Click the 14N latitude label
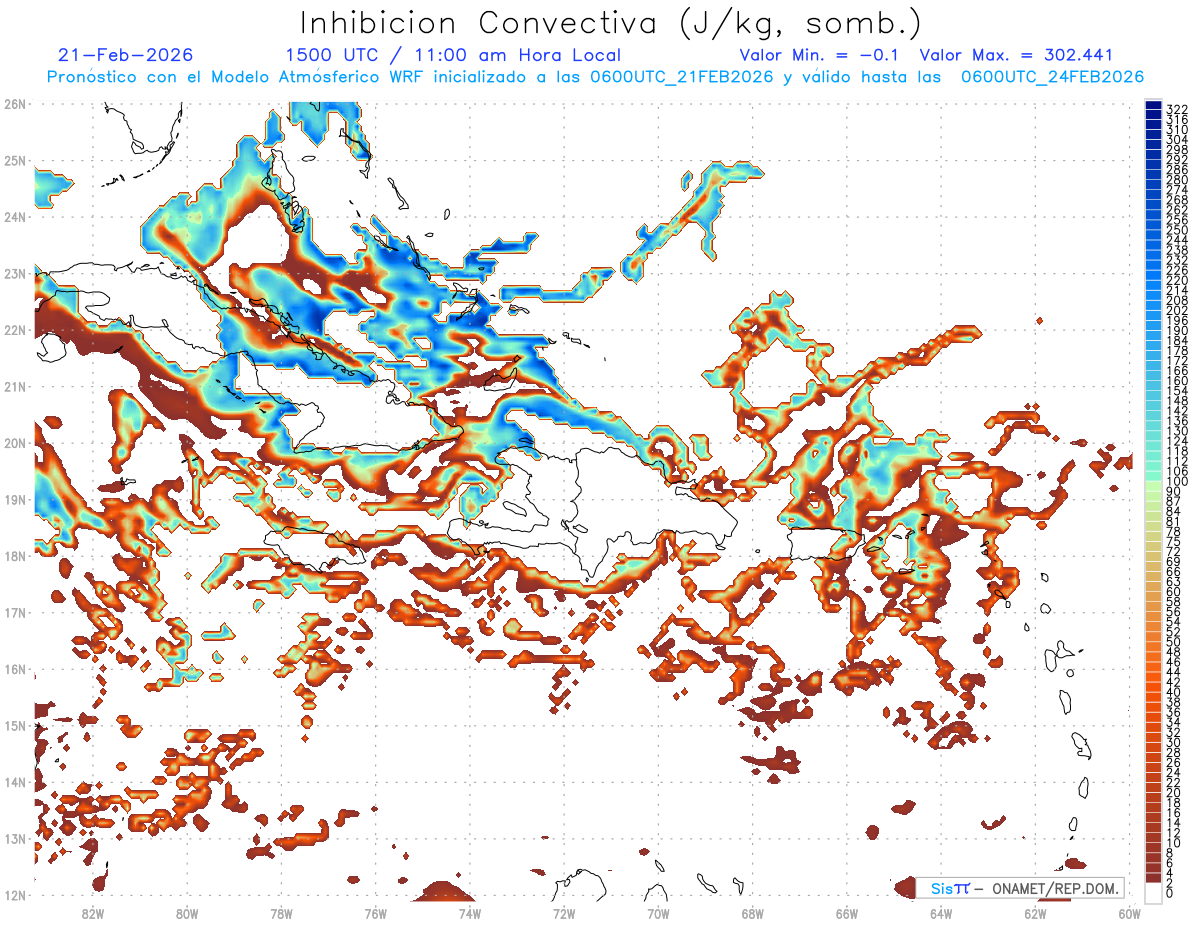 click(14, 781)
